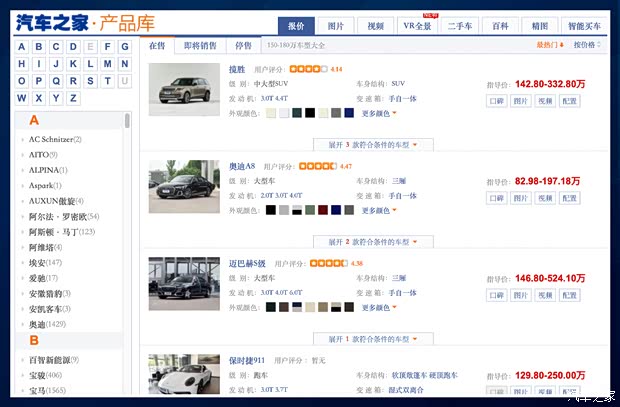
Task: Jump to brands starting with letter S
Action: click(91, 81)
